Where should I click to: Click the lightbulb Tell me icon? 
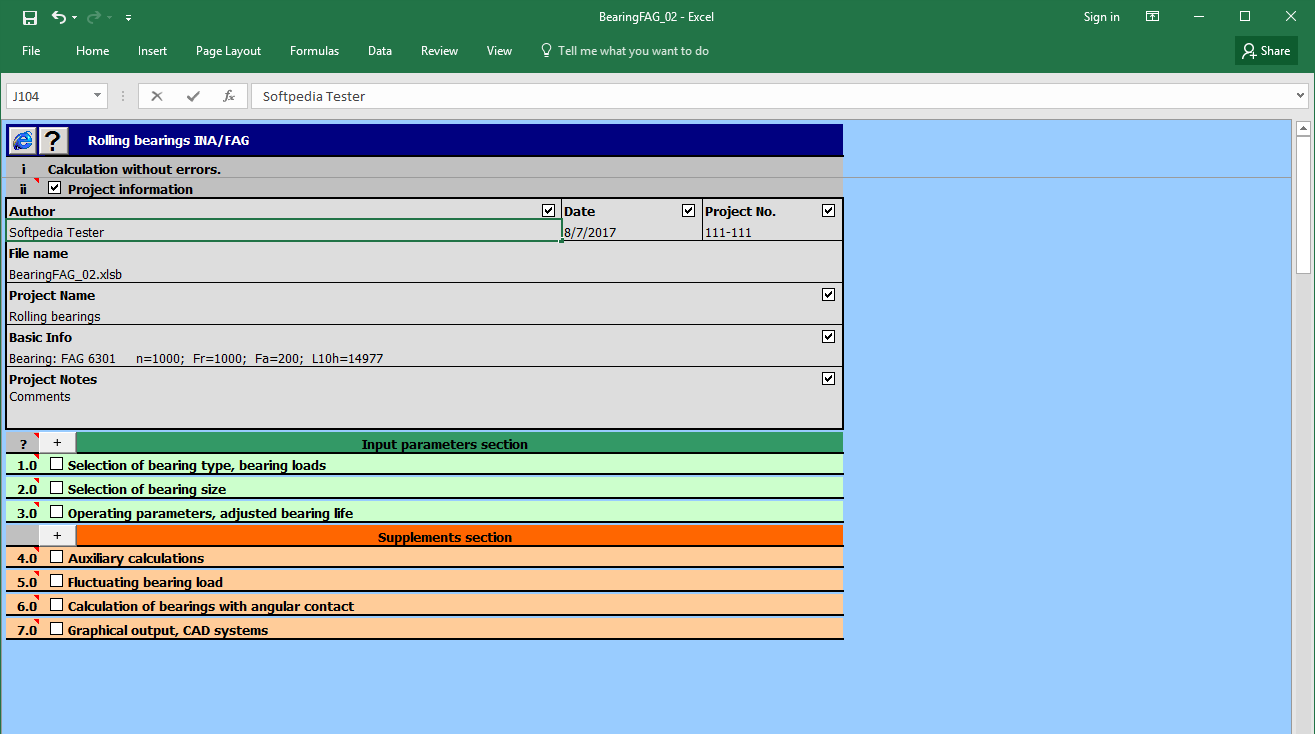pos(546,50)
